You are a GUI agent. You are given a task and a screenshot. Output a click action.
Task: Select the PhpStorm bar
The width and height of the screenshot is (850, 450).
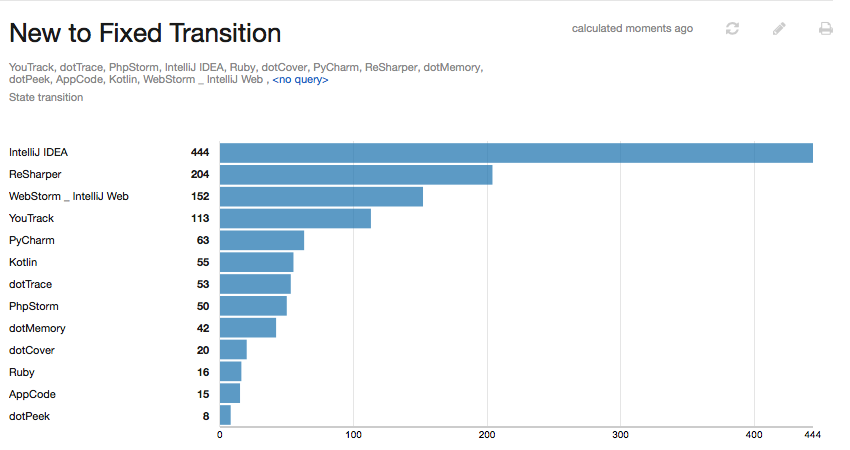(x=253, y=306)
